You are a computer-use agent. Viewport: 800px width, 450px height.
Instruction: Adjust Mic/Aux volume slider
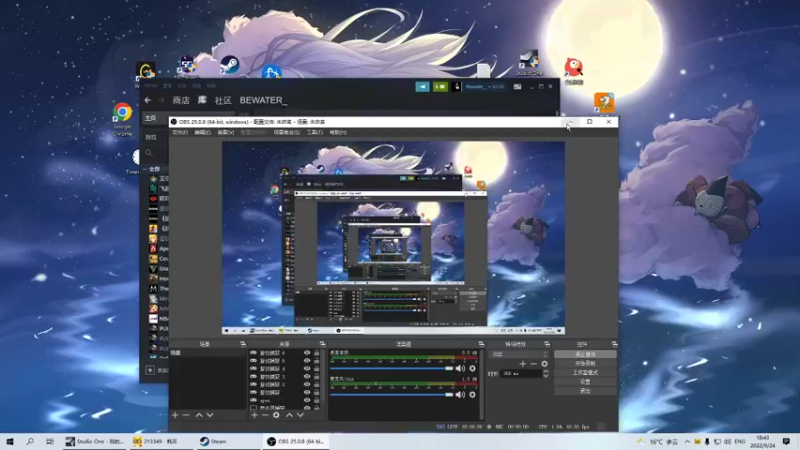[391, 394]
